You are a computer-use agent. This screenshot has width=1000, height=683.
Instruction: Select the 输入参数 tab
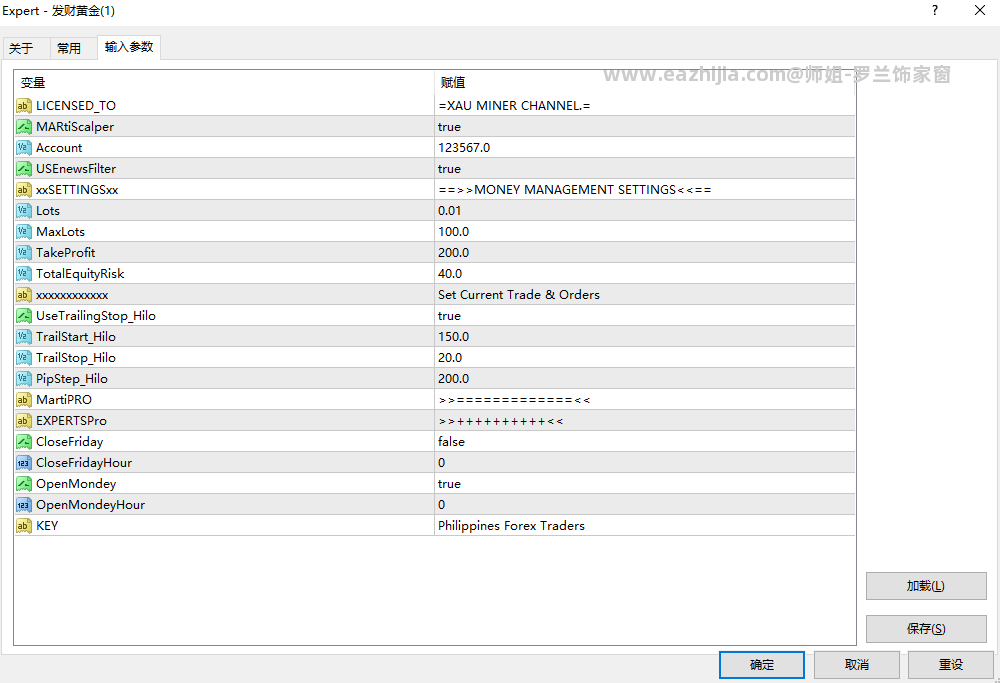click(129, 47)
